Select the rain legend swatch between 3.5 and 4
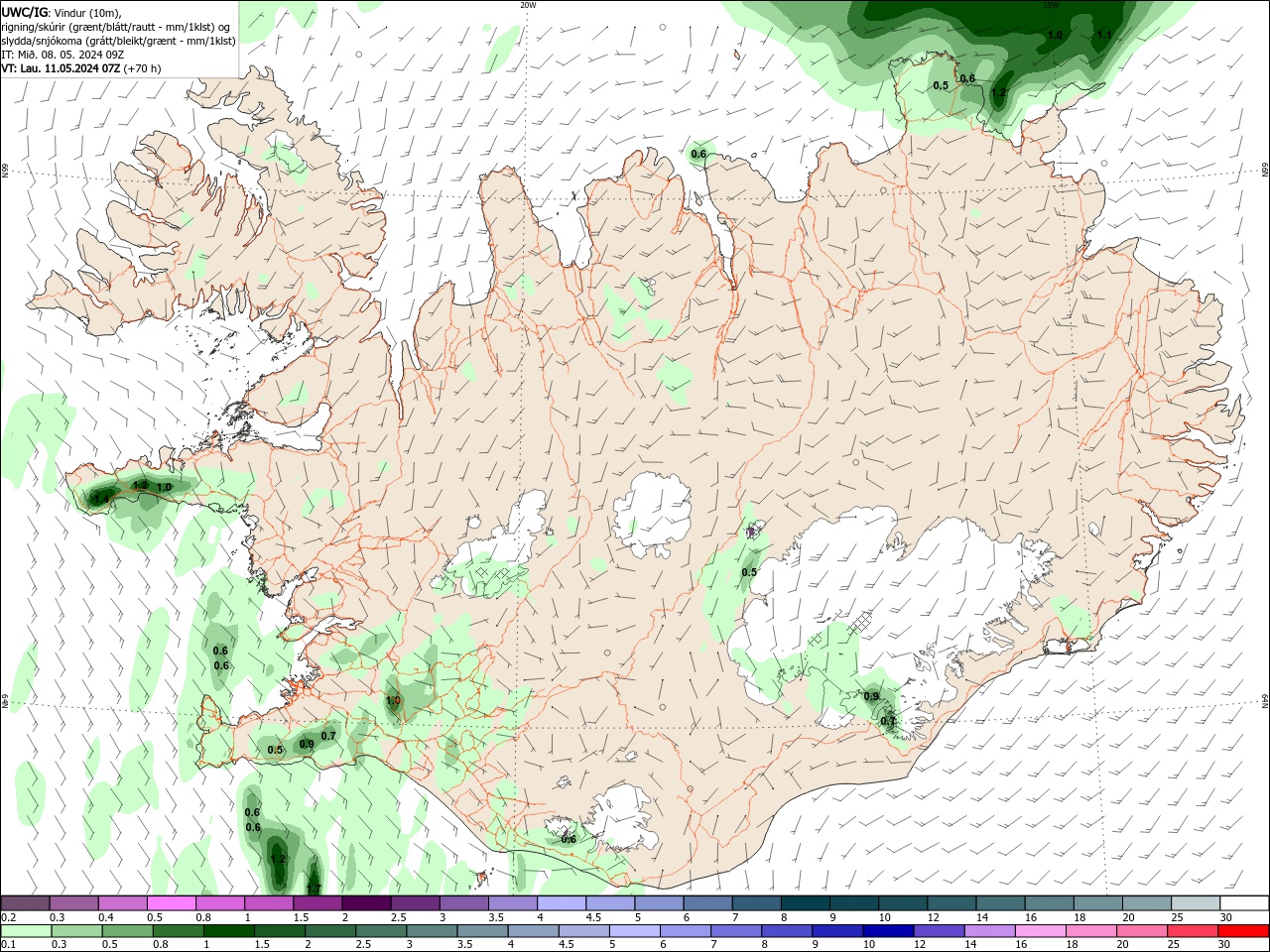The image size is (1270, 952). (482, 931)
